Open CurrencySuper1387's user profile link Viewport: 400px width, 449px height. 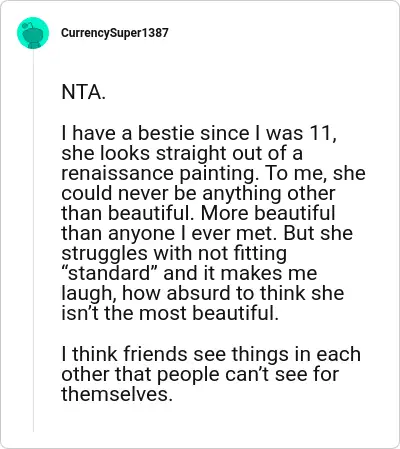pyautogui.click(x=115, y=33)
